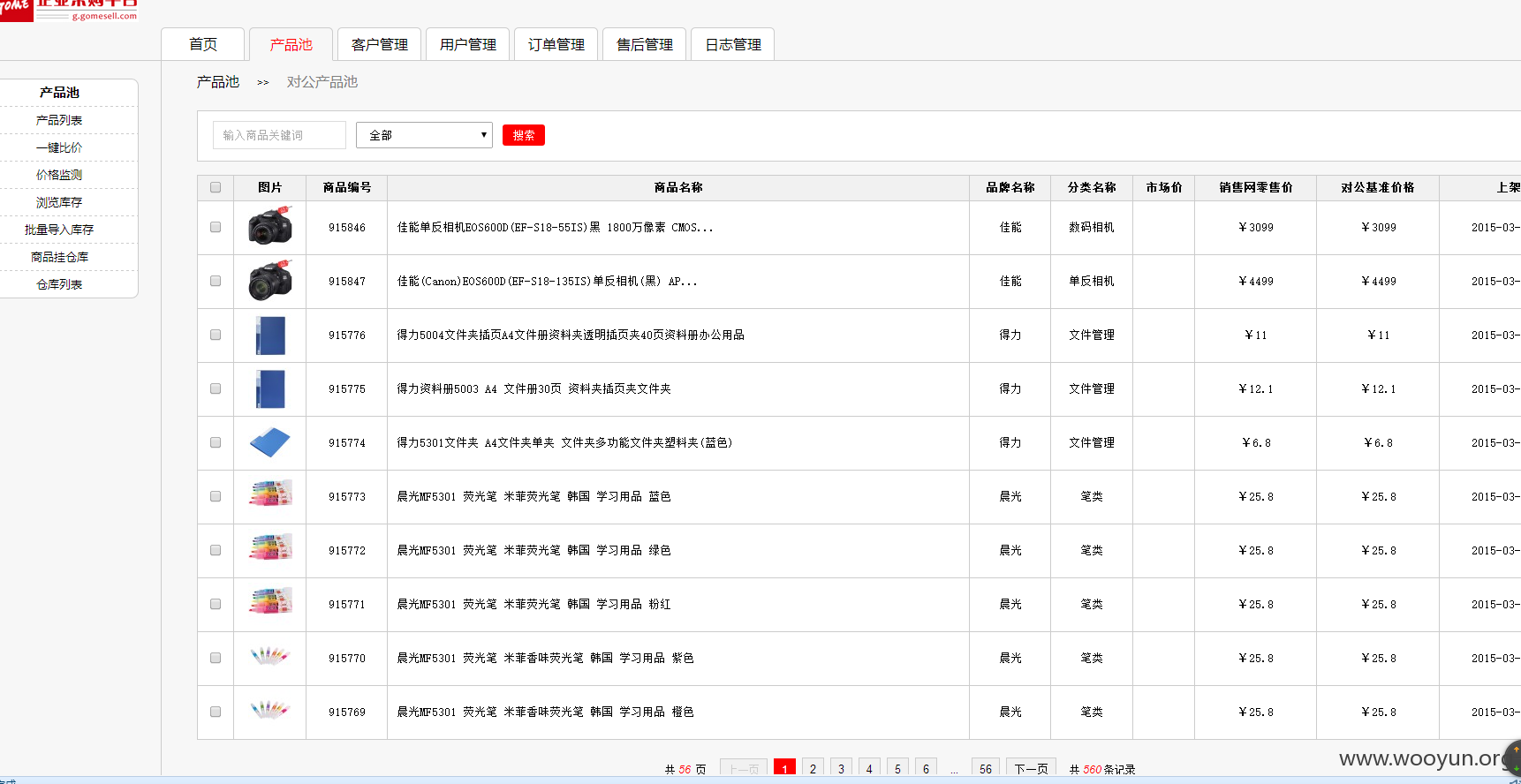Viewport: 1521px width, 784px height.
Task: Open 批量导入库存 in the sidebar
Action: [x=59, y=230]
